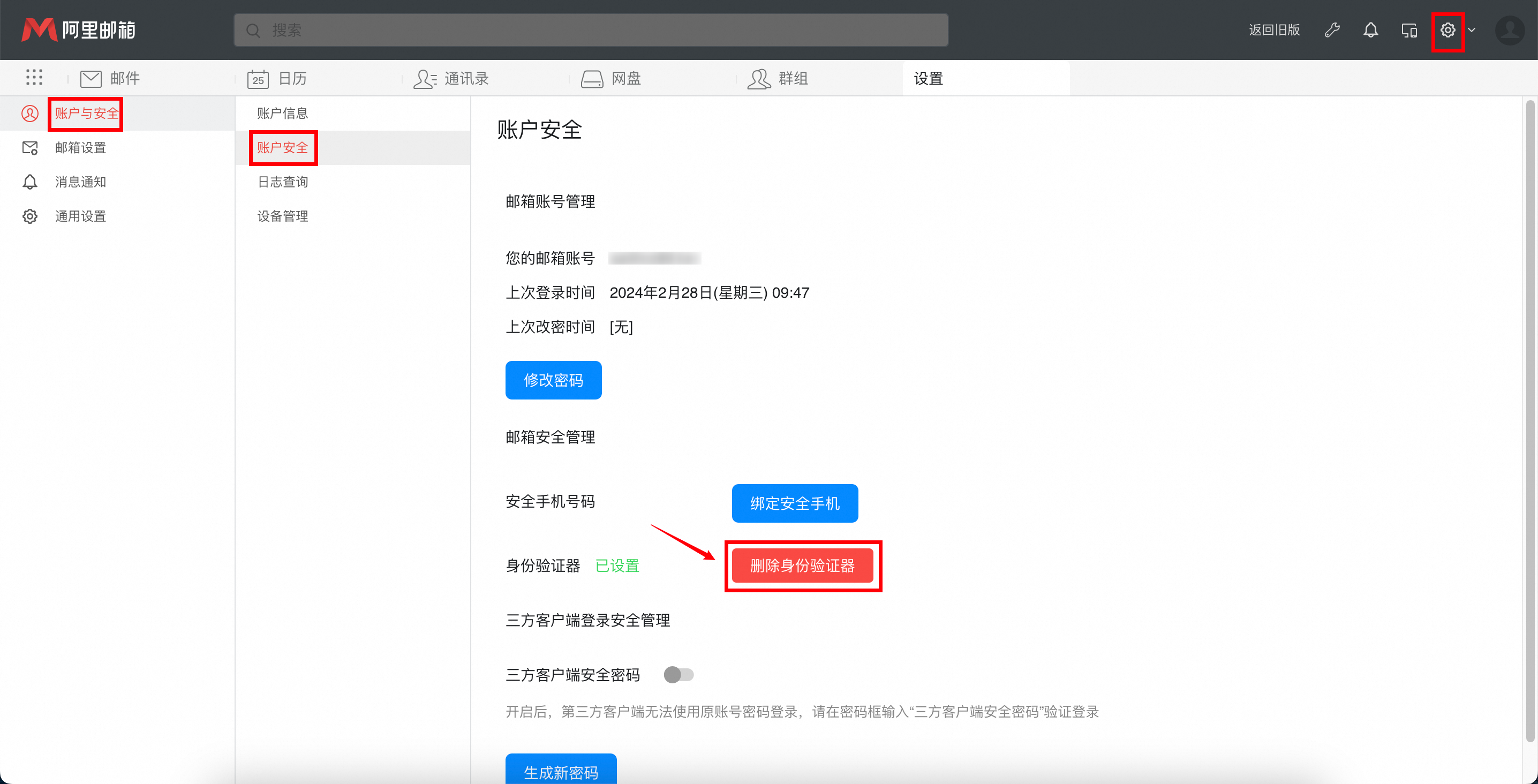Viewport: 1538px width, 784px height.
Task: Click the 安全手机号码 label
Action: (551, 502)
